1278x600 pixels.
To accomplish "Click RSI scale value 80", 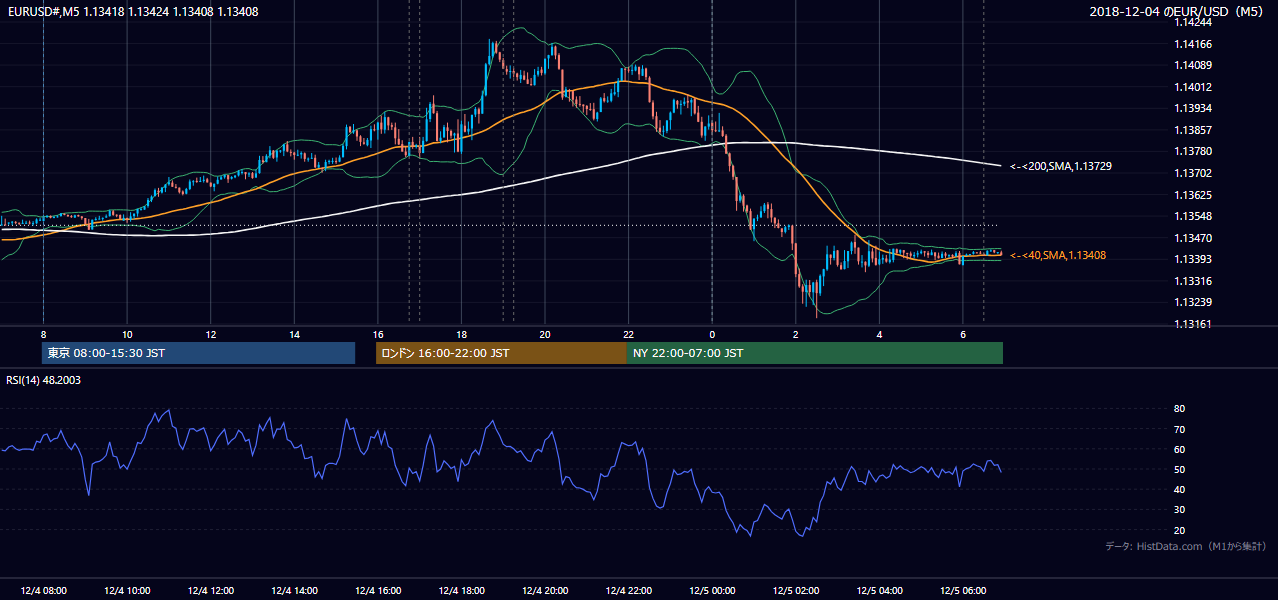I will click(1179, 409).
